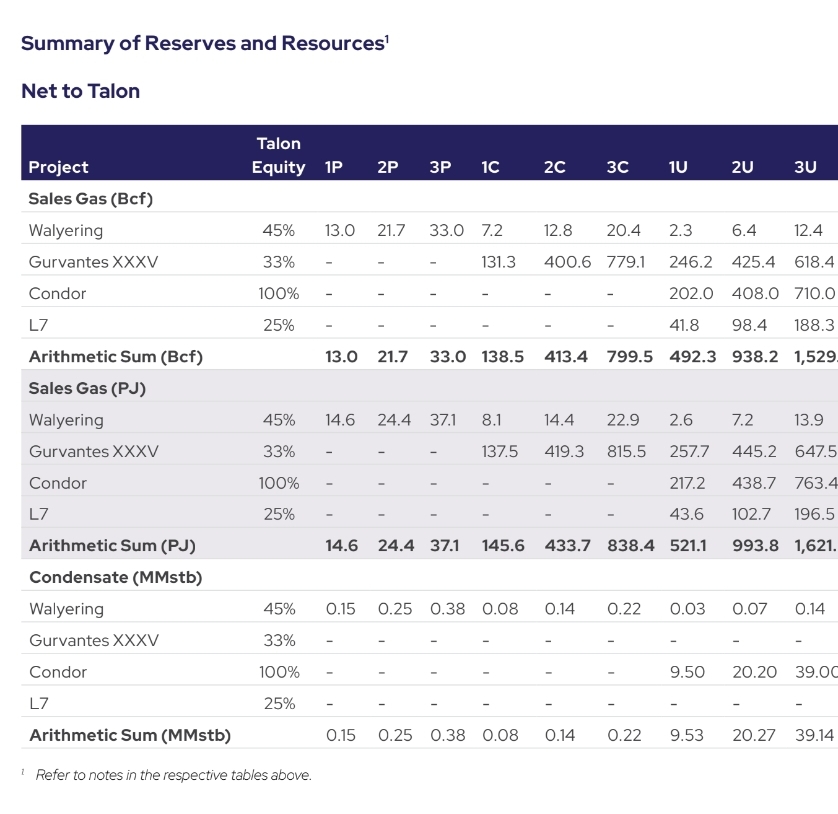Click Bcf sum 2U value 938.2
838x814 pixels.
coord(755,356)
